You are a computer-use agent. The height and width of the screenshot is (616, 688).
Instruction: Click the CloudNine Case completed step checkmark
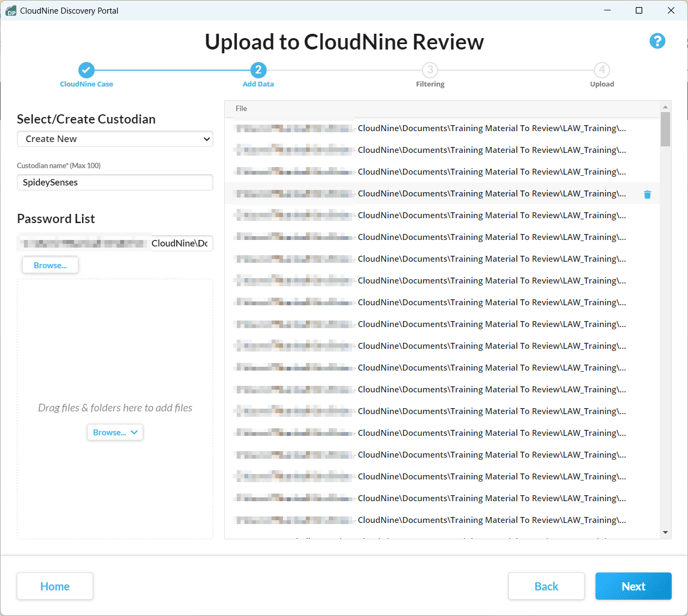point(86,70)
